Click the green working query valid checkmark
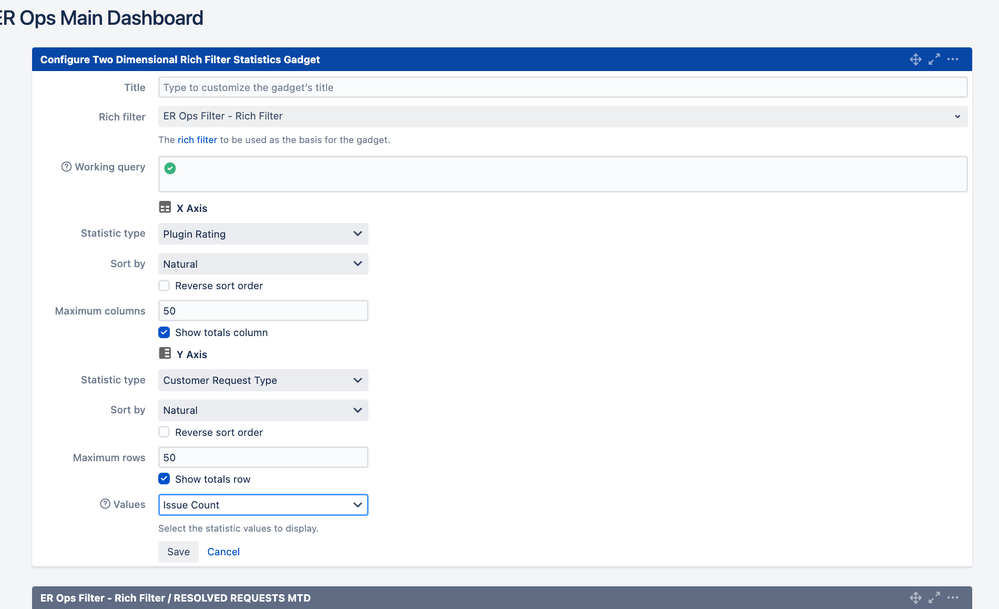999x609 pixels. [x=170, y=168]
